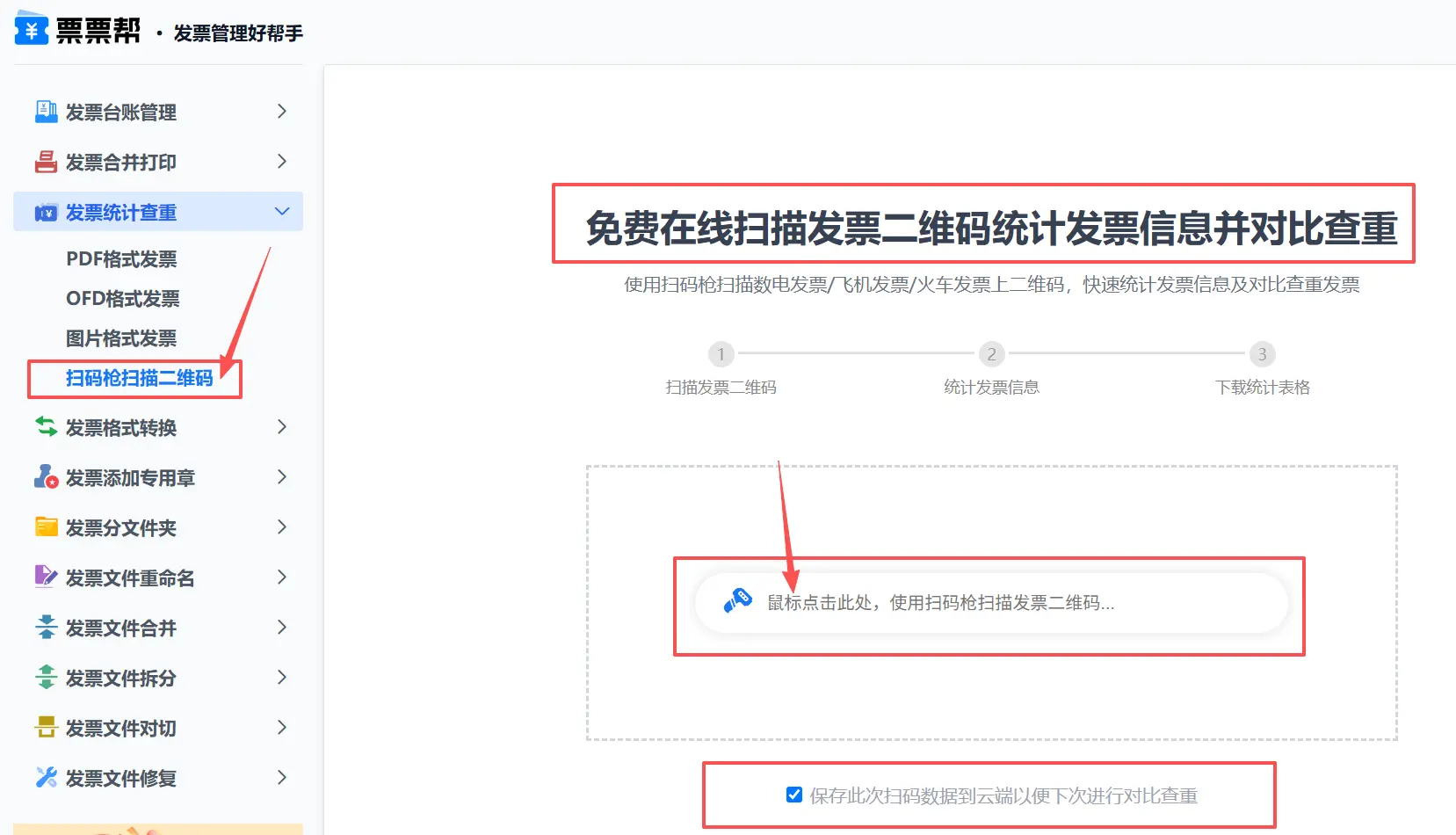Collapse the 发票统计查重 menu section
The height and width of the screenshot is (835, 1456).
(281, 212)
